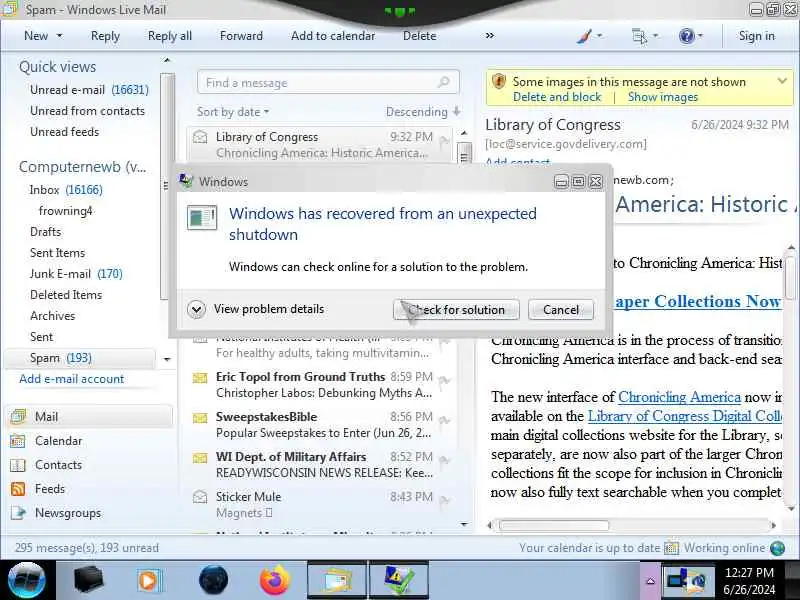800x600 pixels.
Task: Click Reply all in the toolbar
Action: coord(170,36)
